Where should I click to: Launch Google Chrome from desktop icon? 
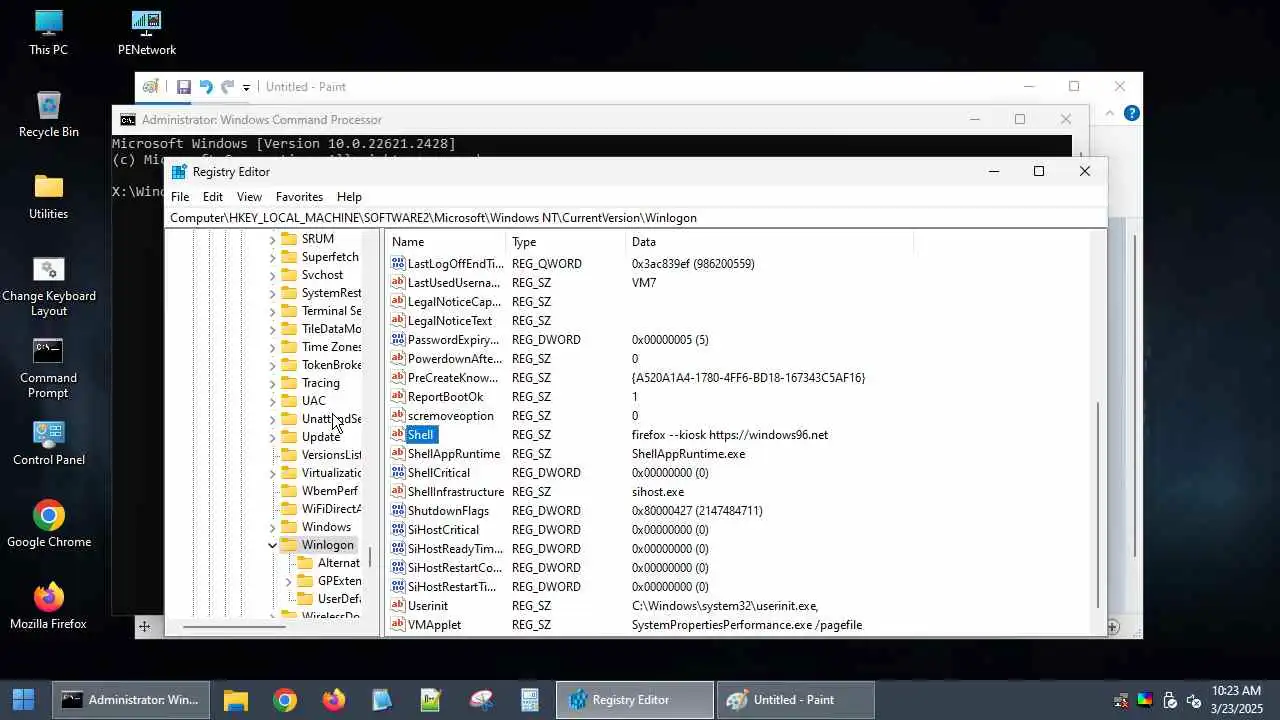tap(48, 524)
